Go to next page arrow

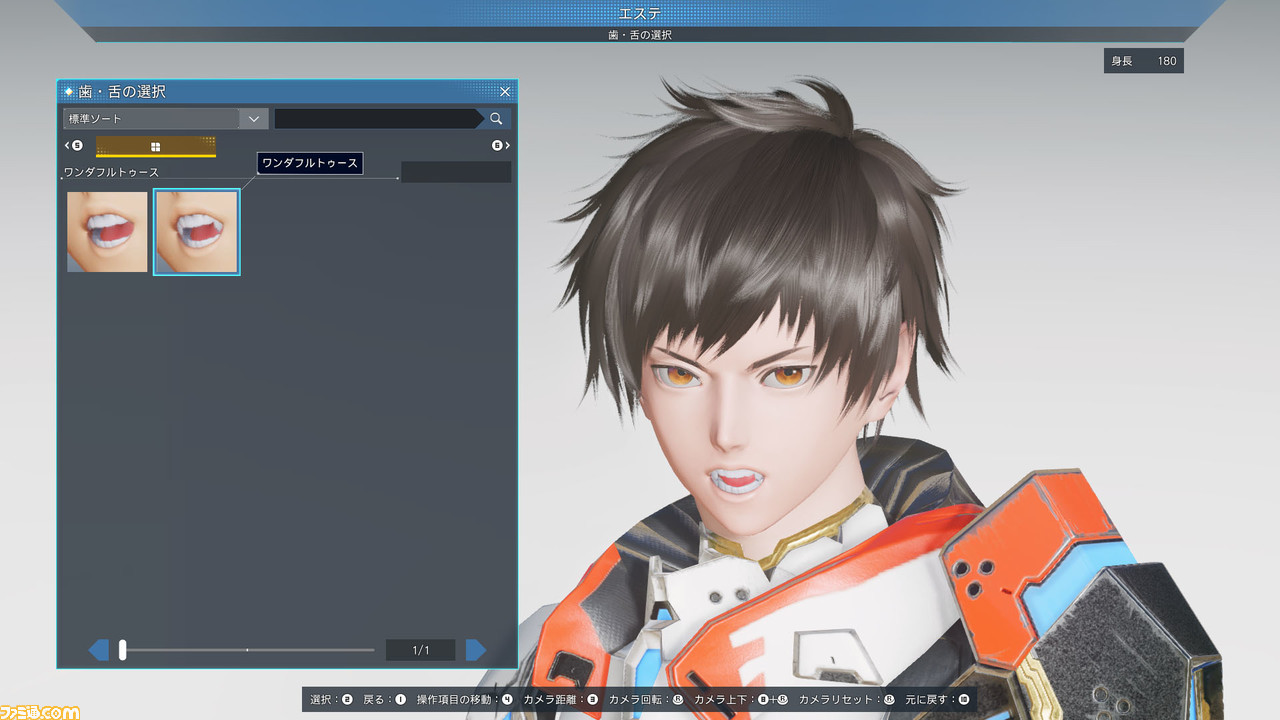click(x=476, y=650)
